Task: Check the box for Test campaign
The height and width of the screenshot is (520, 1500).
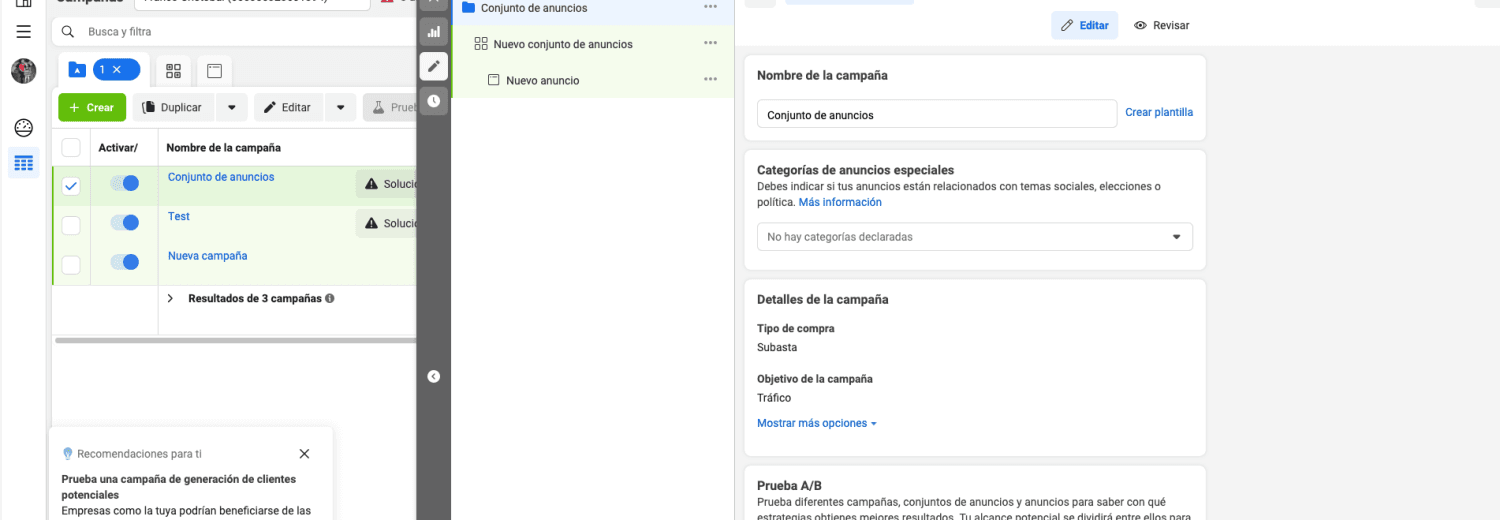Action: click(71, 225)
